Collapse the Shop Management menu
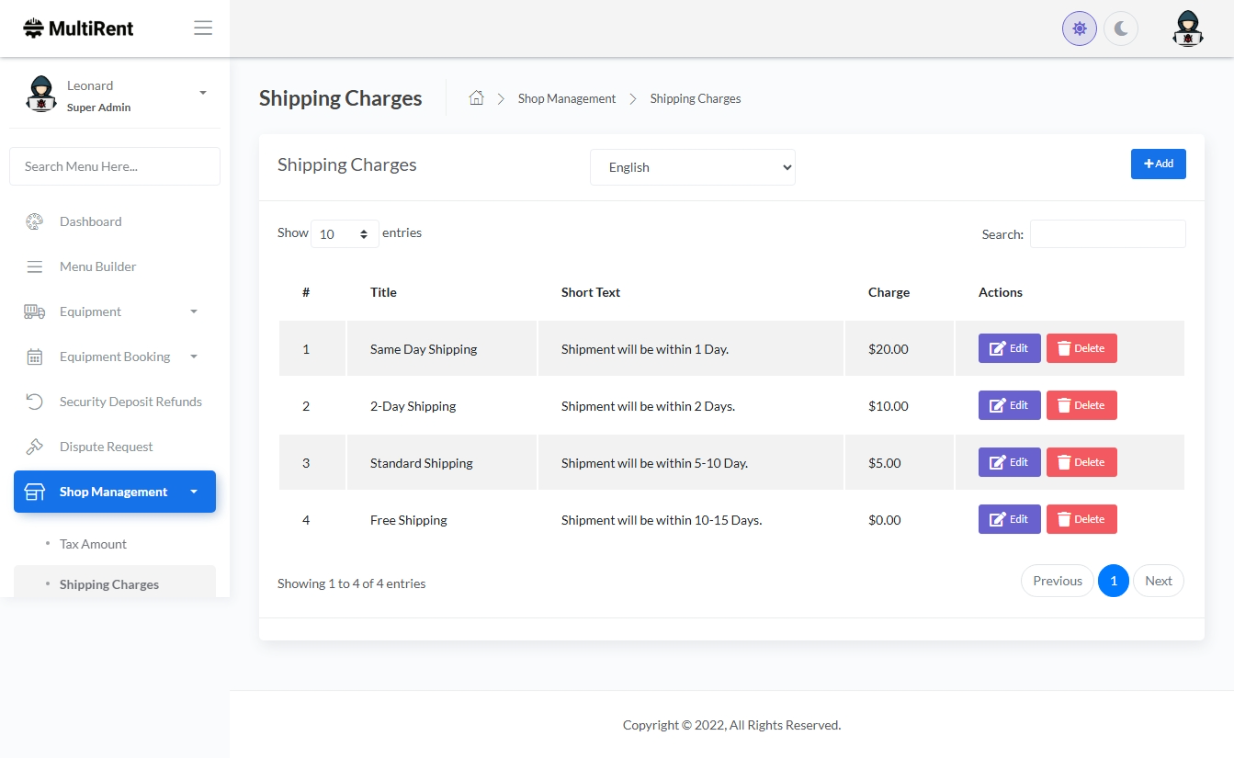The height and width of the screenshot is (758, 1234). 114,492
